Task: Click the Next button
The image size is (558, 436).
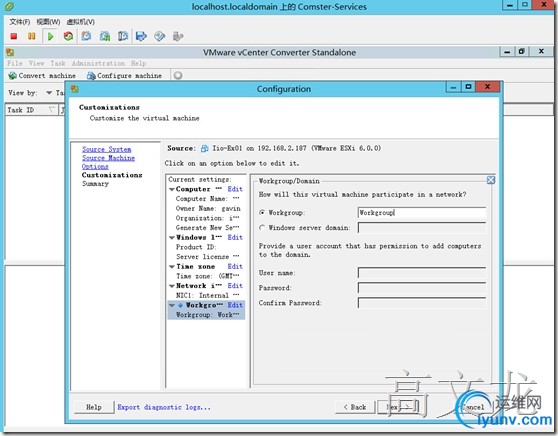Action: point(398,407)
